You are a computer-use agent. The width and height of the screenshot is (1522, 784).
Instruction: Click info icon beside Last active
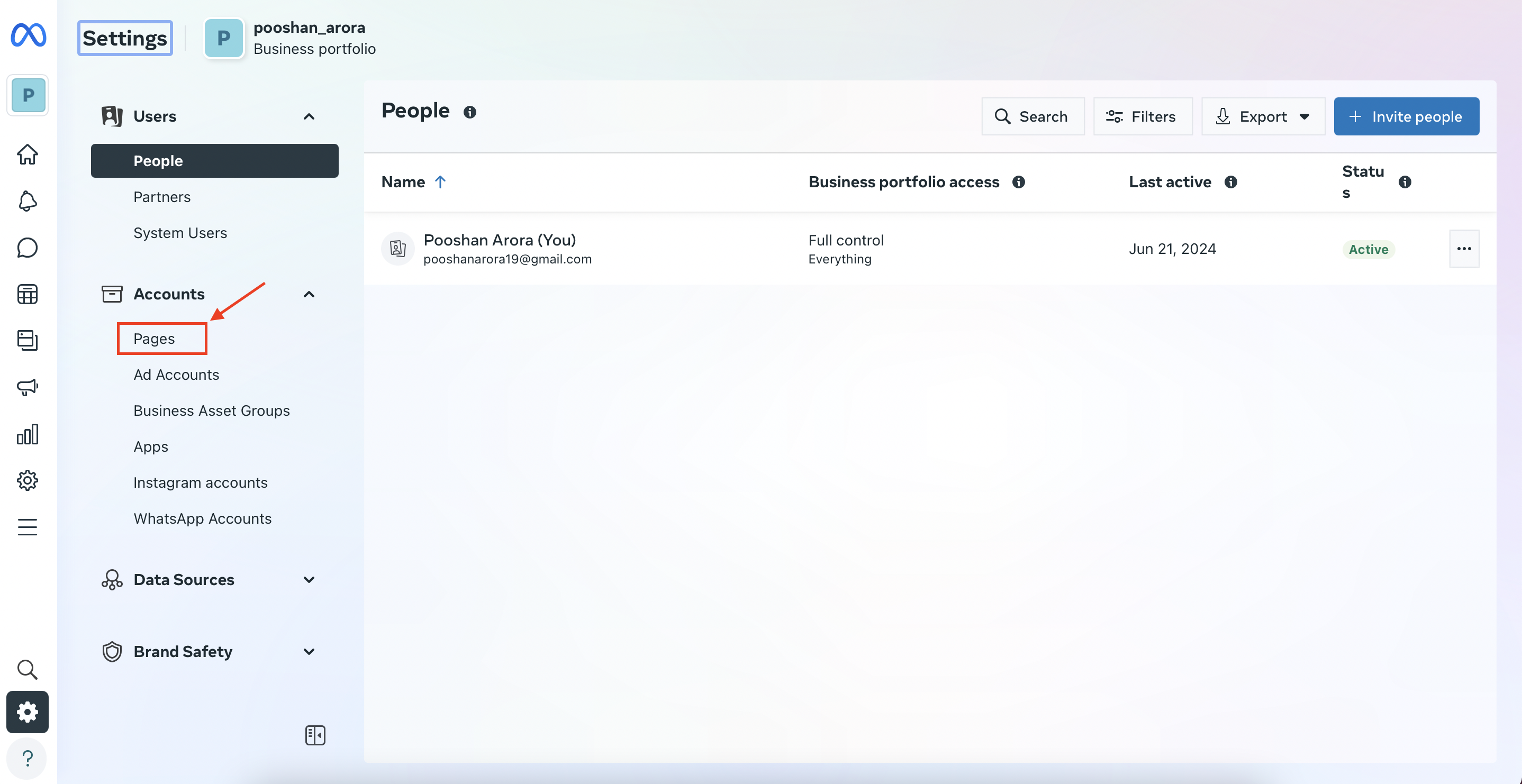tap(1230, 182)
